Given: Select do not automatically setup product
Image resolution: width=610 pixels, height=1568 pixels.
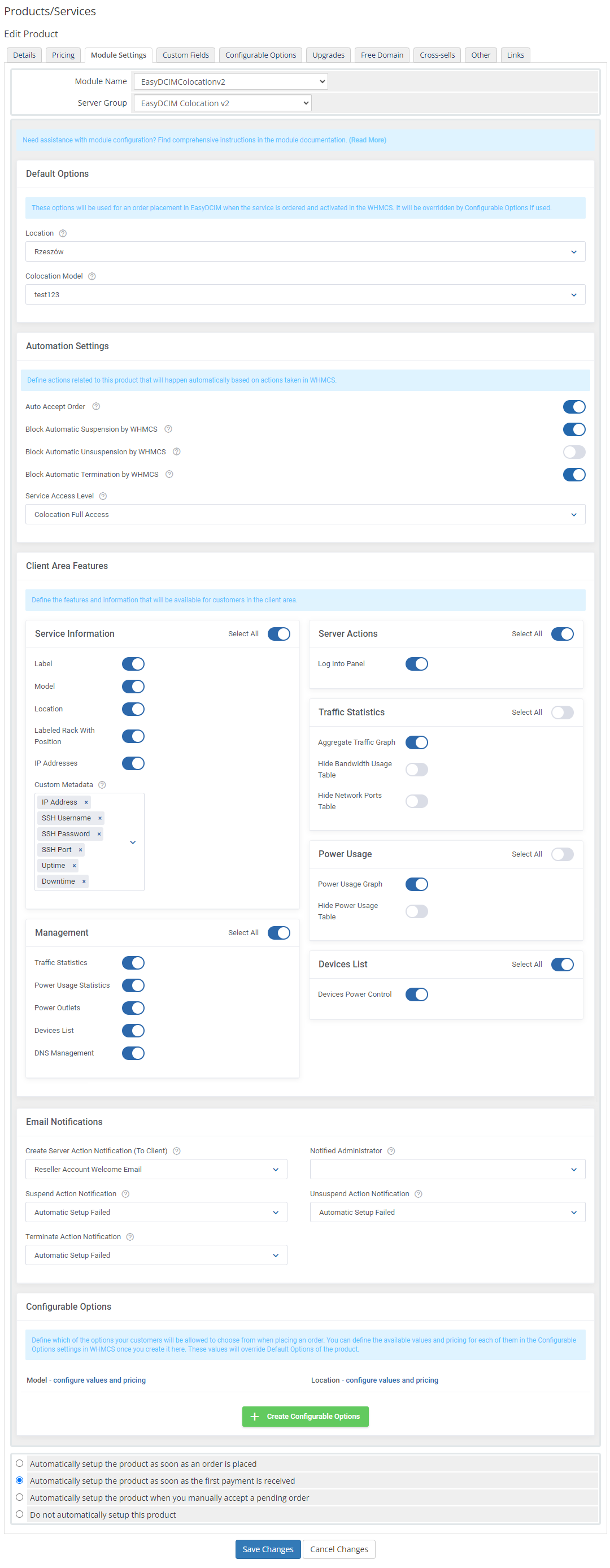Looking at the screenshot, I should (19, 1514).
